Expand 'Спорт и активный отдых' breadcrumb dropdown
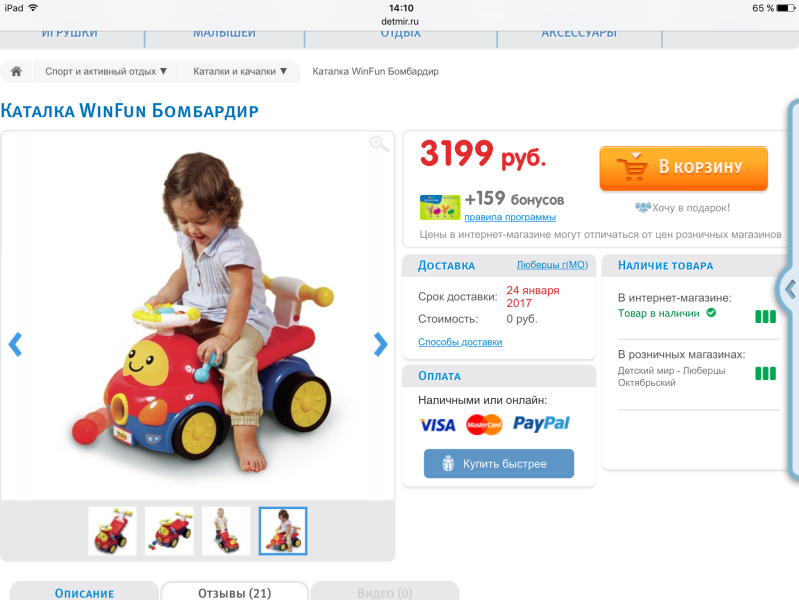The width and height of the screenshot is (799, 600). (x=106, y=71)
